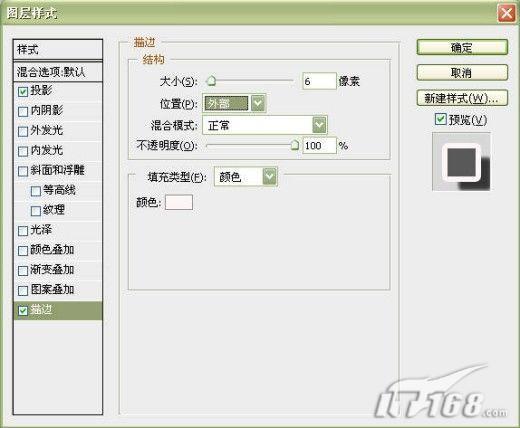Uncheck the 描边 stroke checkbox

pyautogui.click(x=23, y=311)
